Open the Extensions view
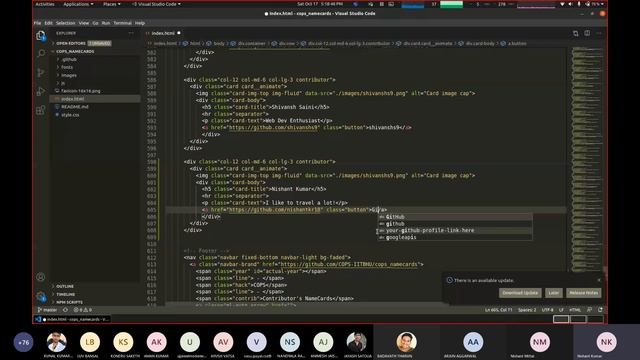Screen dimensions: 640x360 click(x=41, y=110)
